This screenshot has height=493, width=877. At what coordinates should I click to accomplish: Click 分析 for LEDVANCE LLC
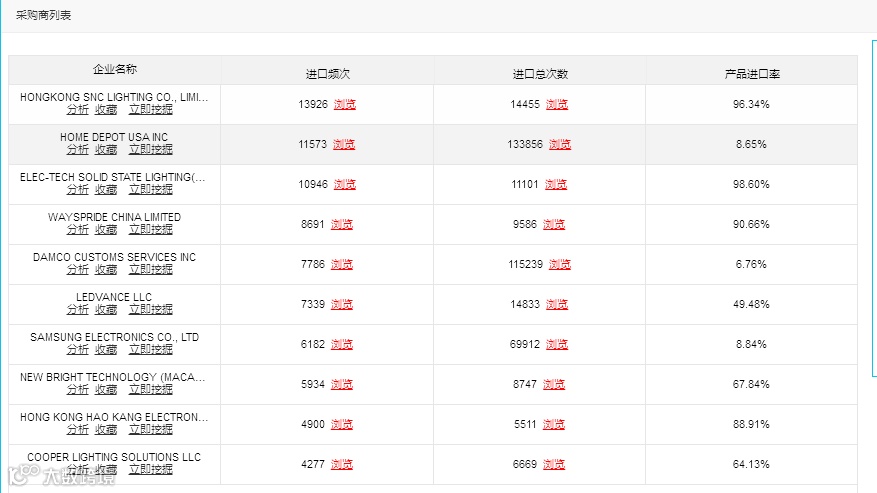point(77,310)
